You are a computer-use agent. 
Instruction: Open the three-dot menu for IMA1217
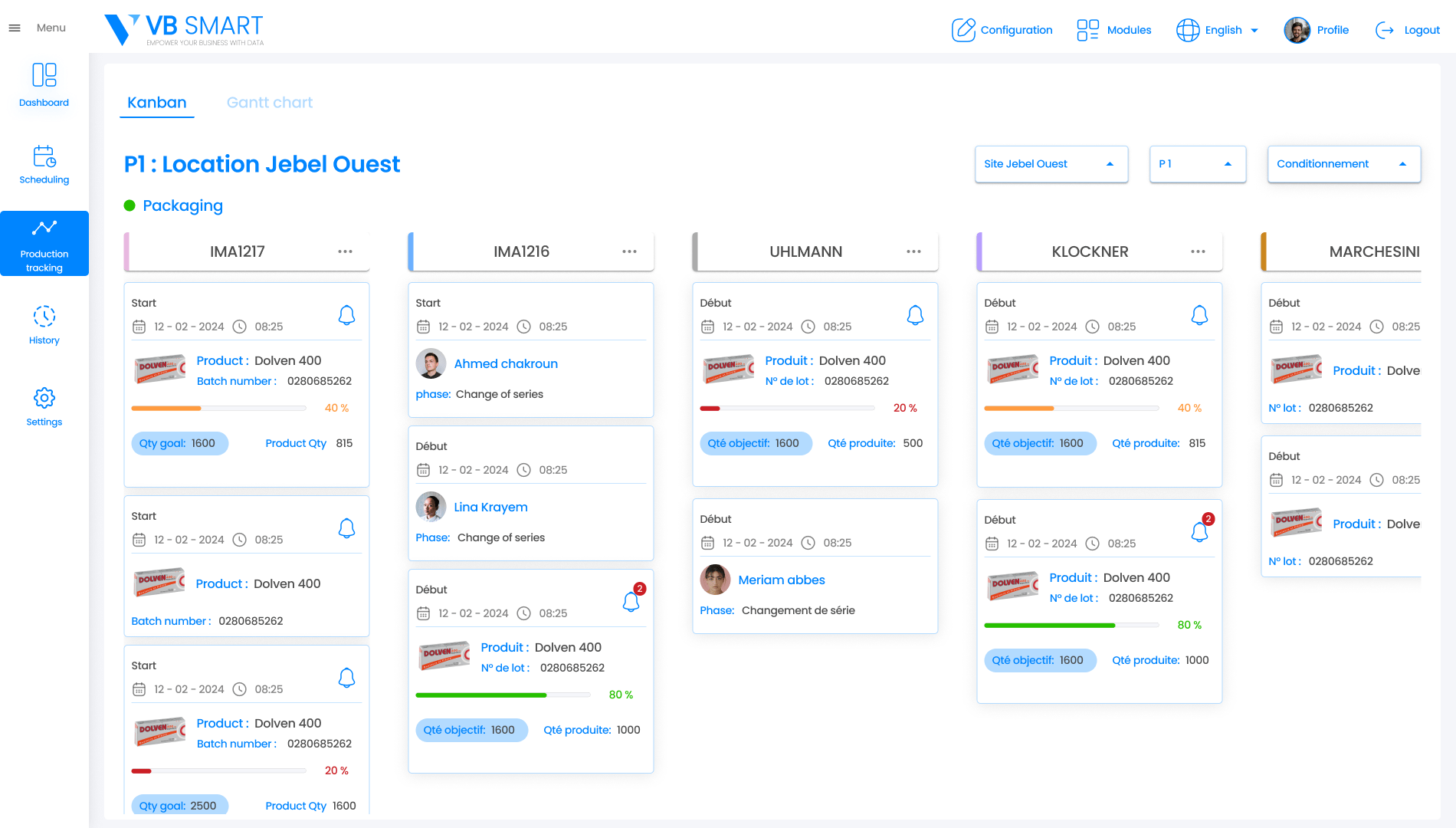pos(345,251)
